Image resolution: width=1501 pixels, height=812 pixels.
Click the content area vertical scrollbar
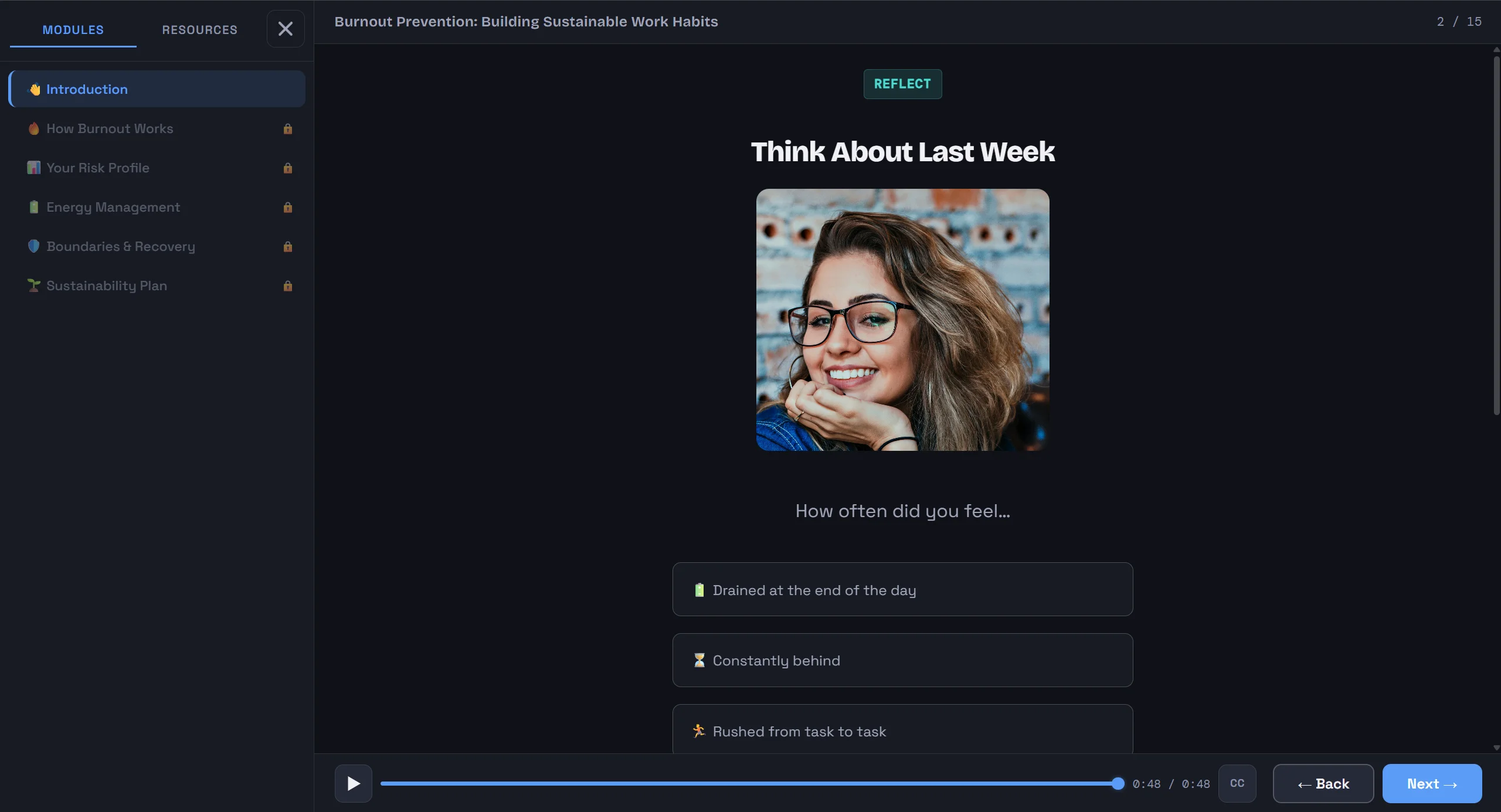coord(1496,235)
